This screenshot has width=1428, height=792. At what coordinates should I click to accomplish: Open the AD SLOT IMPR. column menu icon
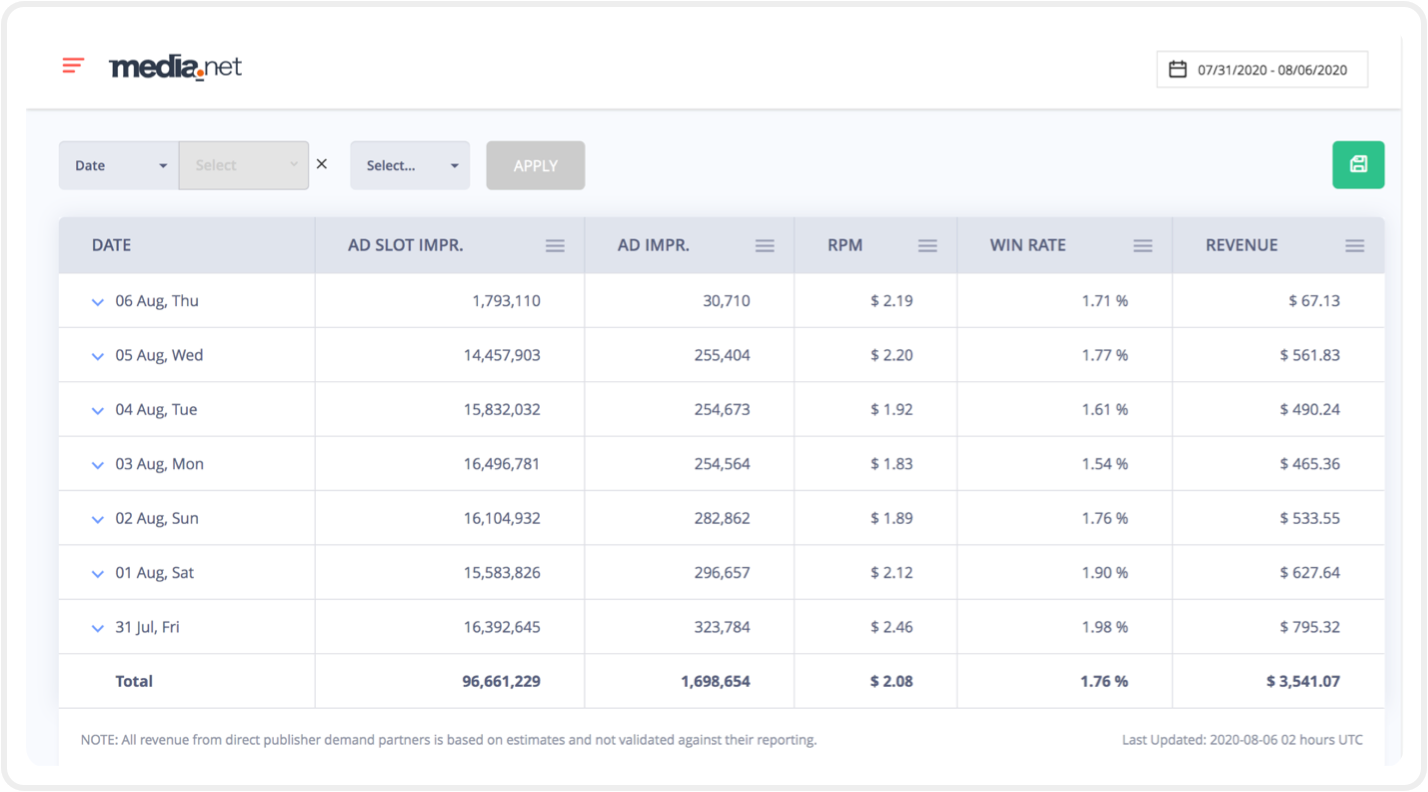pos(555,246)
